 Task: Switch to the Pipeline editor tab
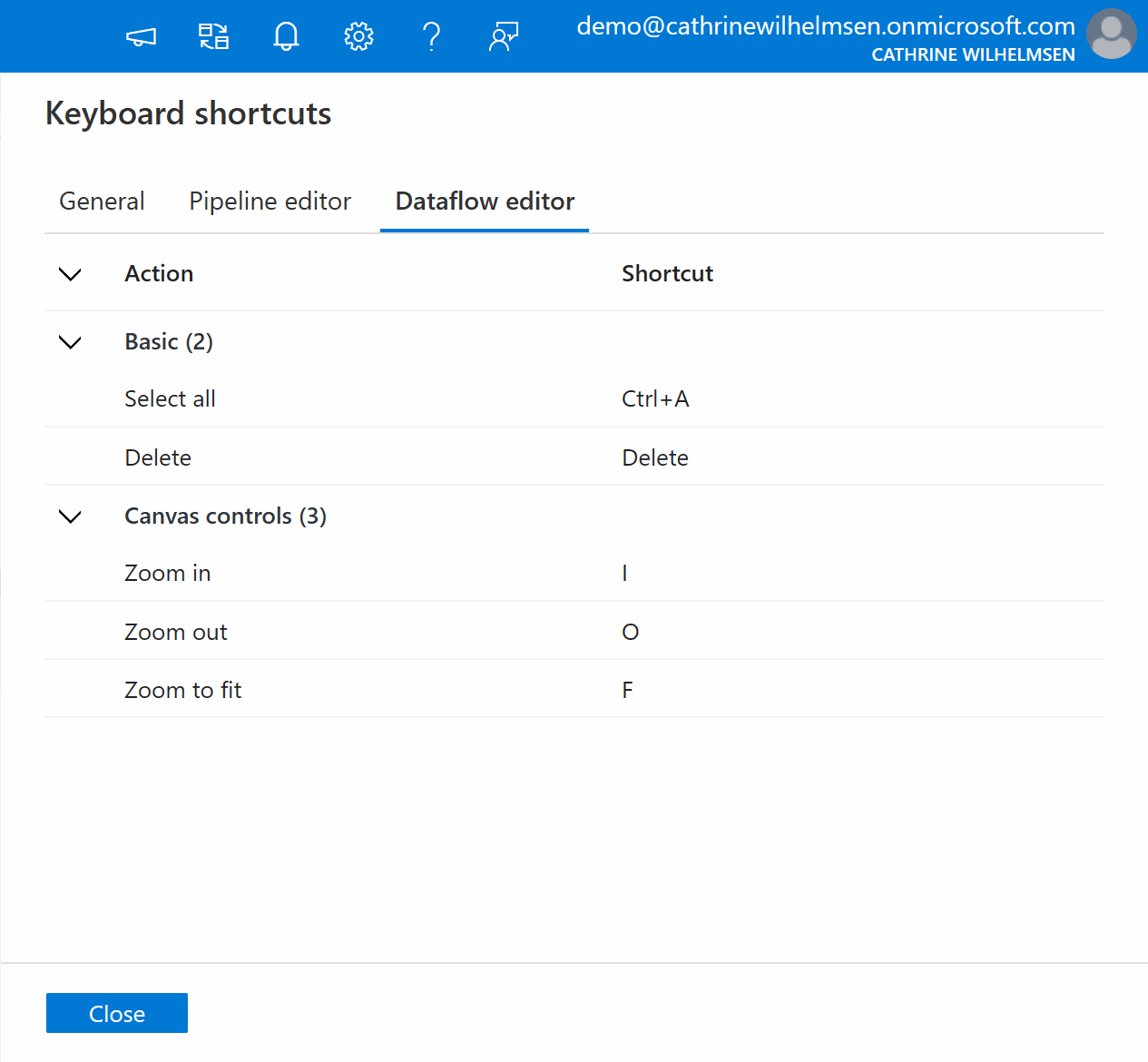(270, 202)
